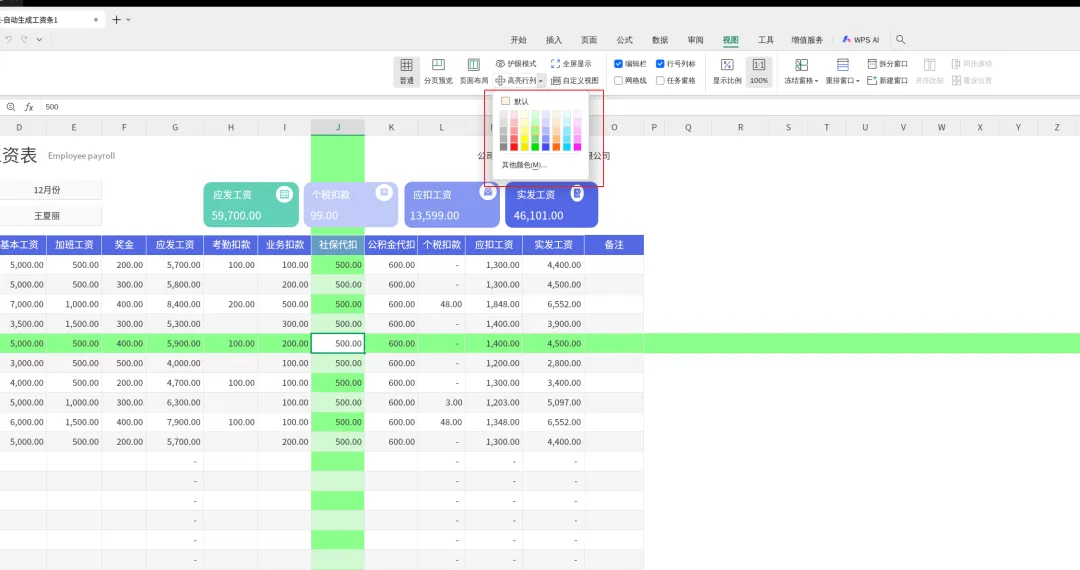This screenshot has width=1080, height=570.
Task: Choose More Colors (其他颜色) option
Action: [x=524, y=165]
